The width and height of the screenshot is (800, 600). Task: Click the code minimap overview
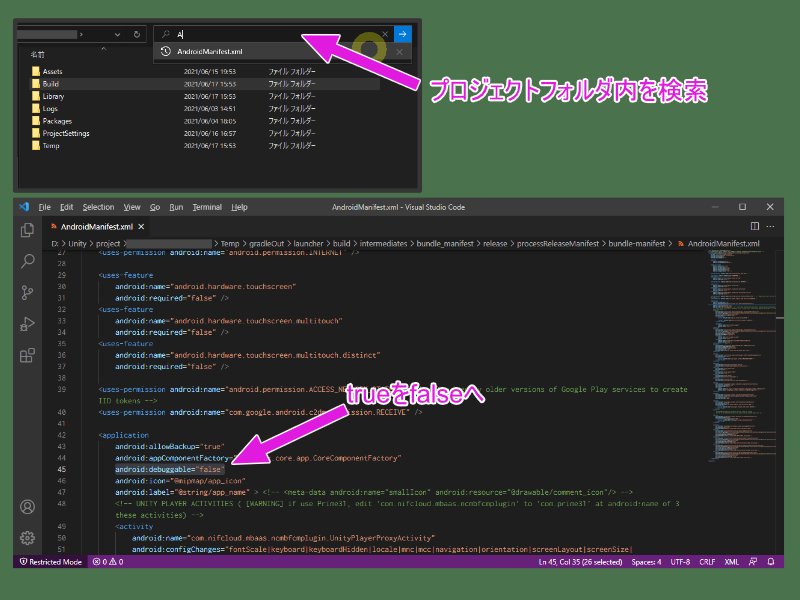point(742,357)
